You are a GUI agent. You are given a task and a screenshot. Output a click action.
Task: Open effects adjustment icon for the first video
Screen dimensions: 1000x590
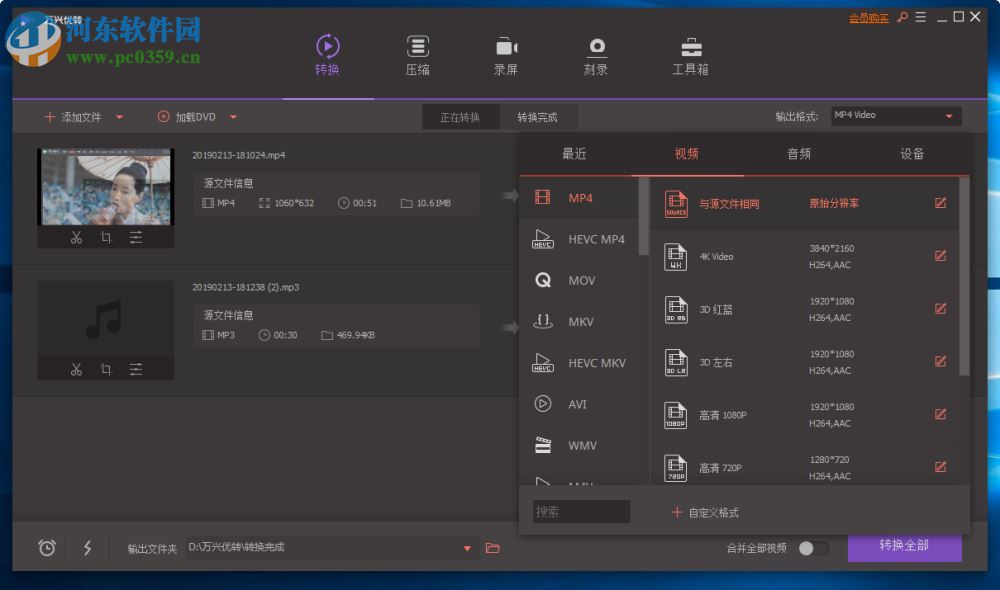click(137, 237)
